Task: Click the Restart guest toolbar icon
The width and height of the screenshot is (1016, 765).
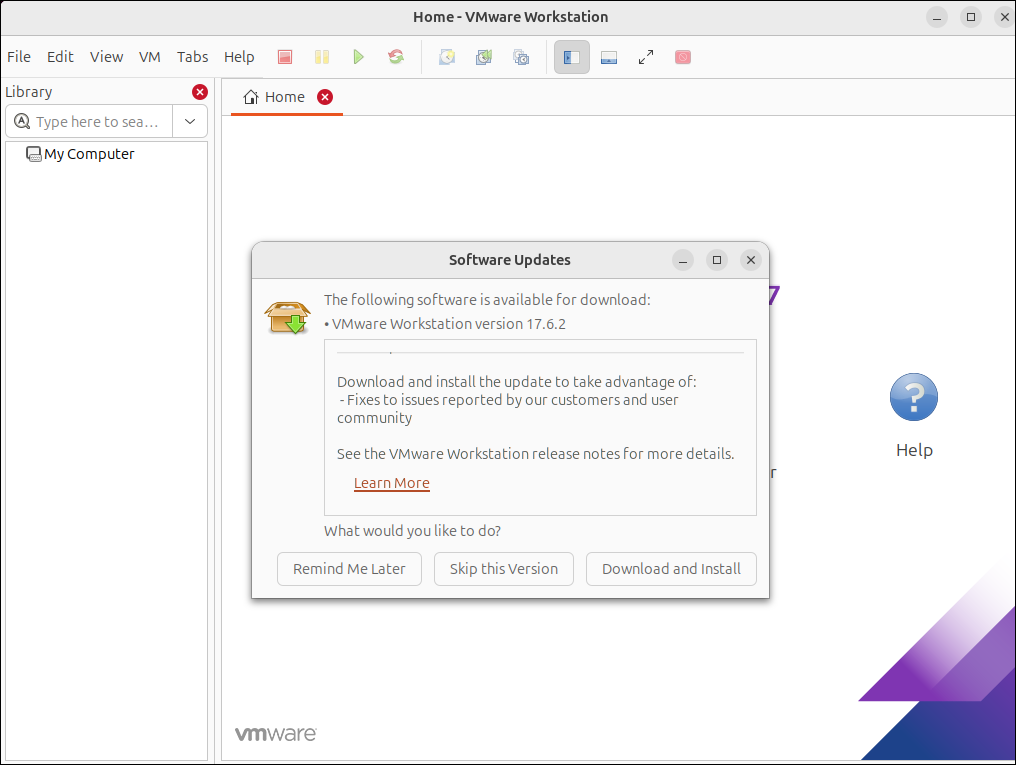Action: pyautogui.click(x=396, y=57)
